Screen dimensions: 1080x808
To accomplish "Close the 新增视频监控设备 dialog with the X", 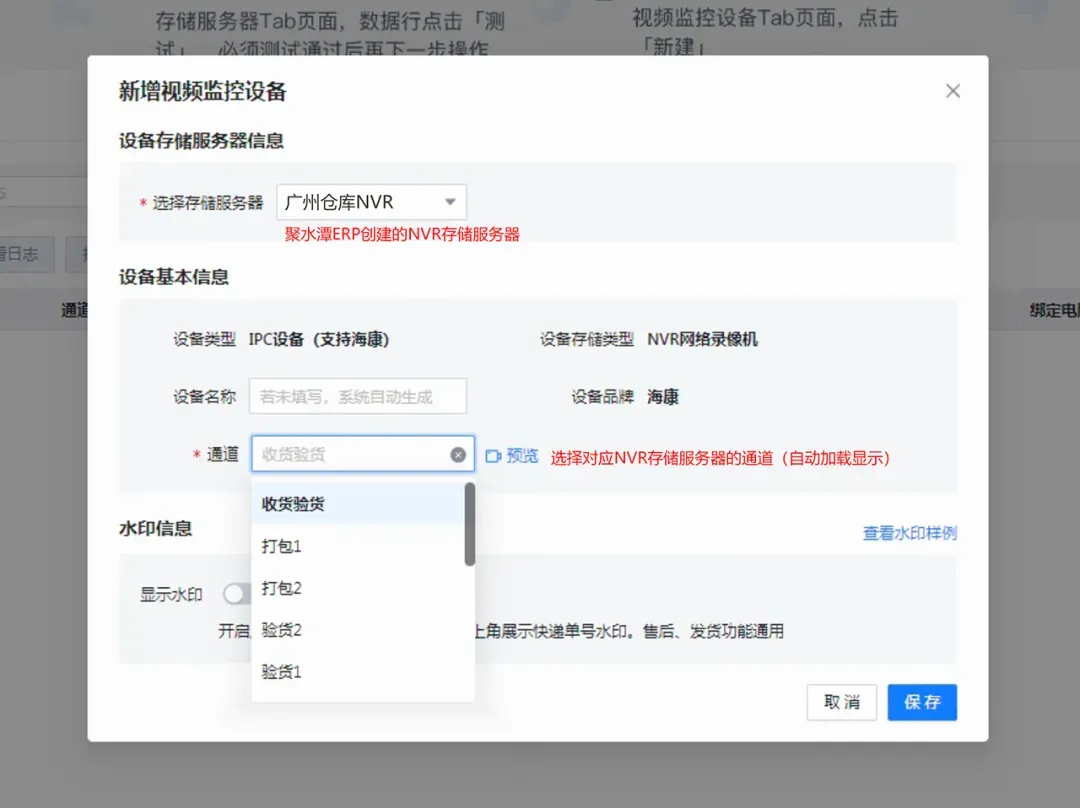I will tap(952, 91).
